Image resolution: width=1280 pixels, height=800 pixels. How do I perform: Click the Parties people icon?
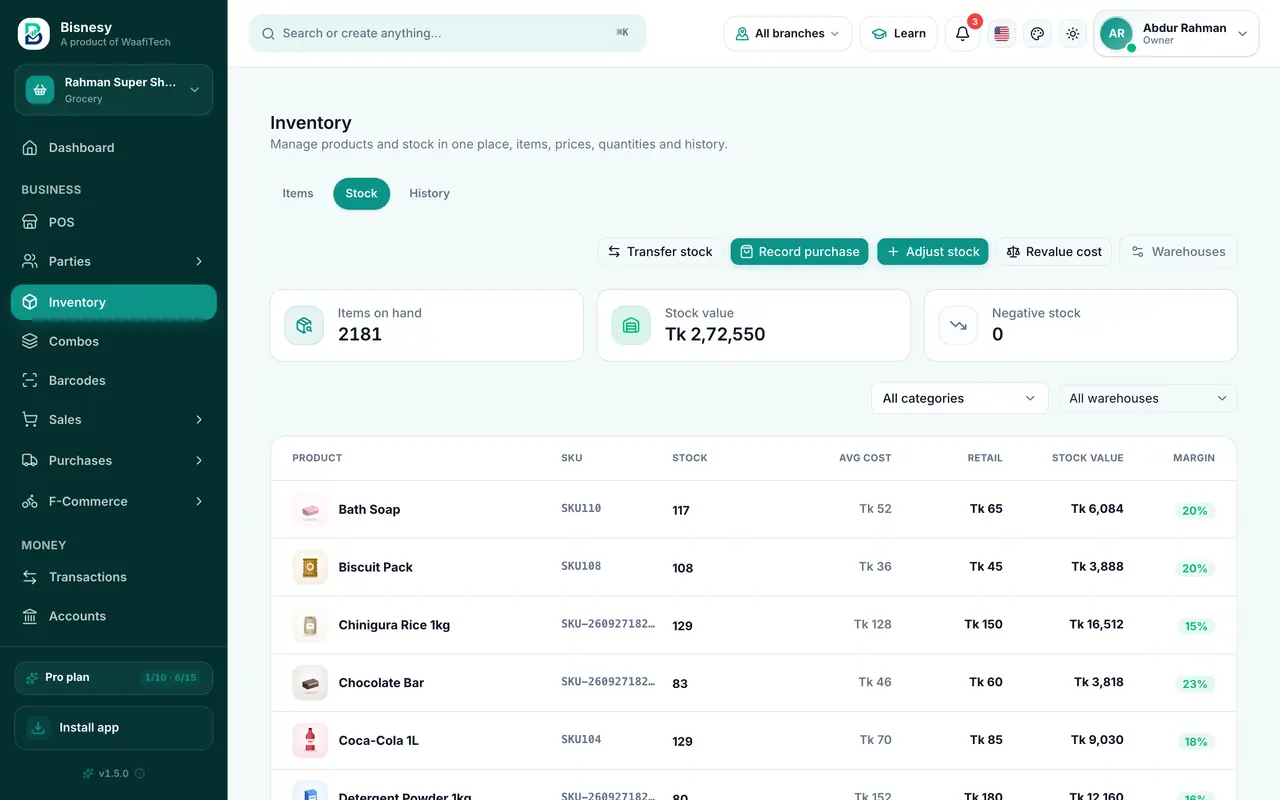tap(30, 261)
